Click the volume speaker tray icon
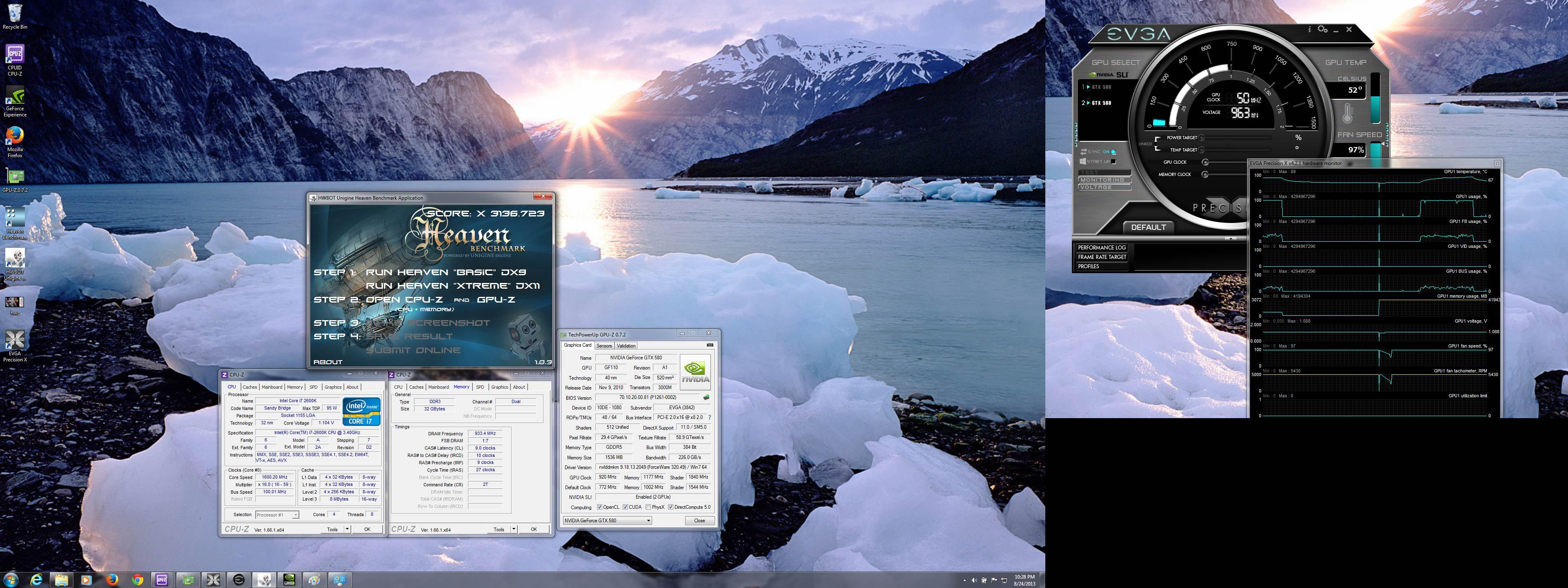Viewport: 1568px width, 588px height. (975, 581)
